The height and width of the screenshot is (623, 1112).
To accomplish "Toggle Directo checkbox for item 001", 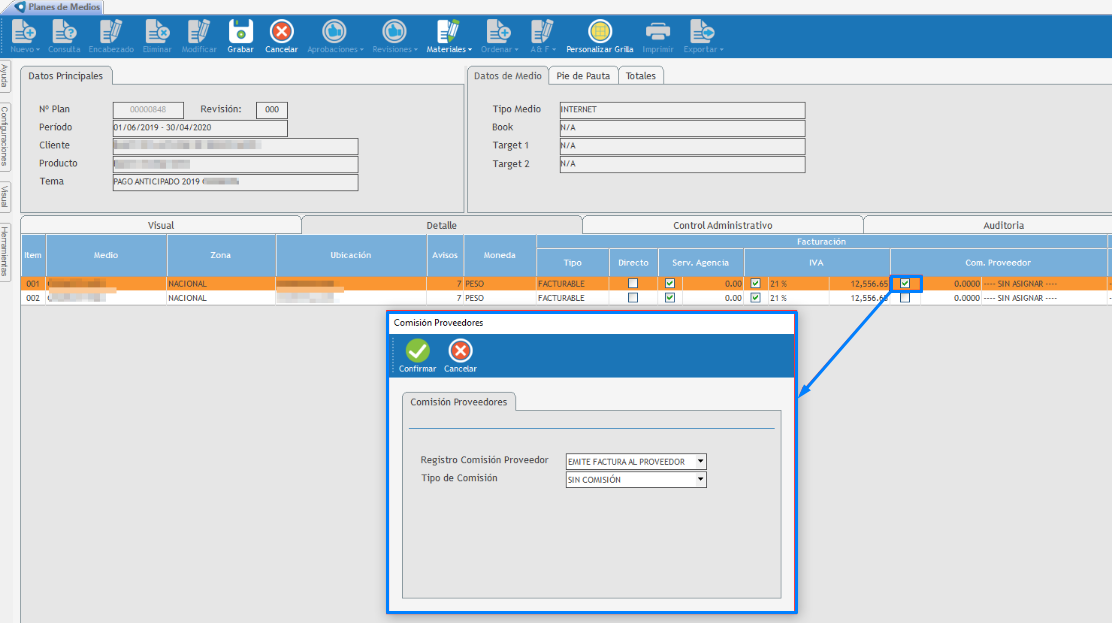I will pyautogui.click(x=633, y=284).
